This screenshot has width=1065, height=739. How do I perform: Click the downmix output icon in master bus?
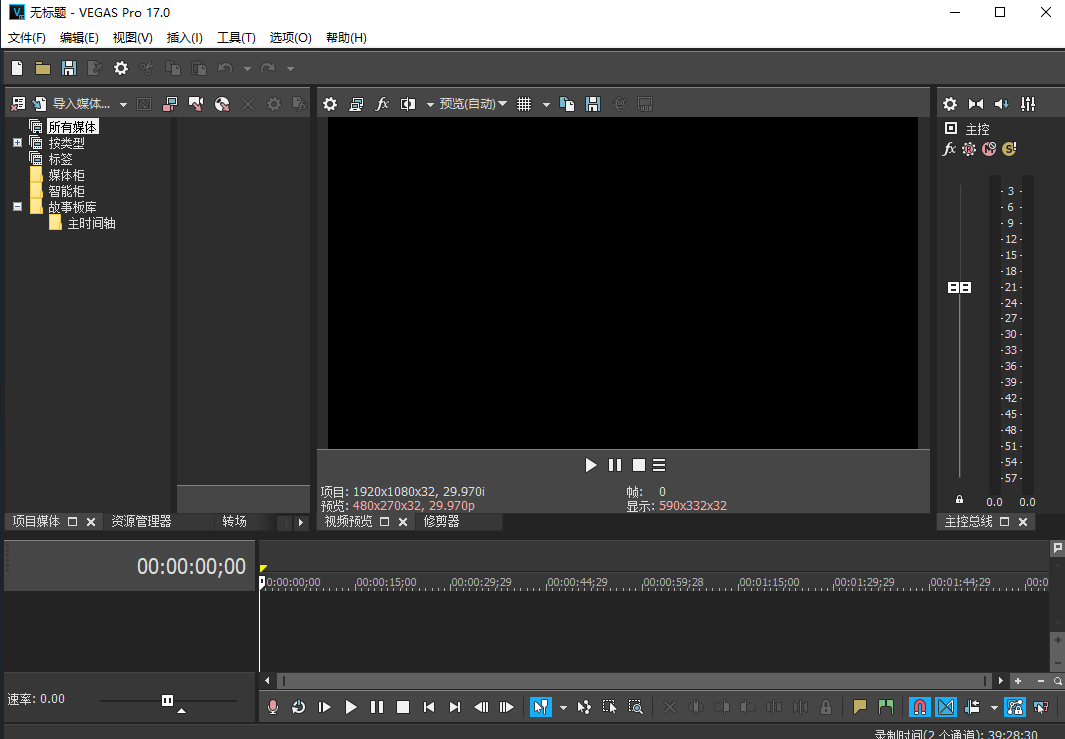[x=976, y=104]
